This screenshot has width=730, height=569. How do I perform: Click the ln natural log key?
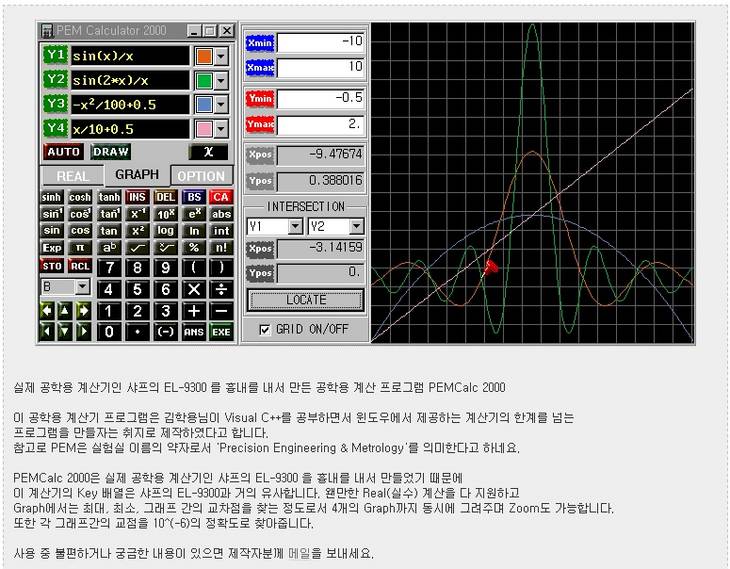(x=194, y=230)
